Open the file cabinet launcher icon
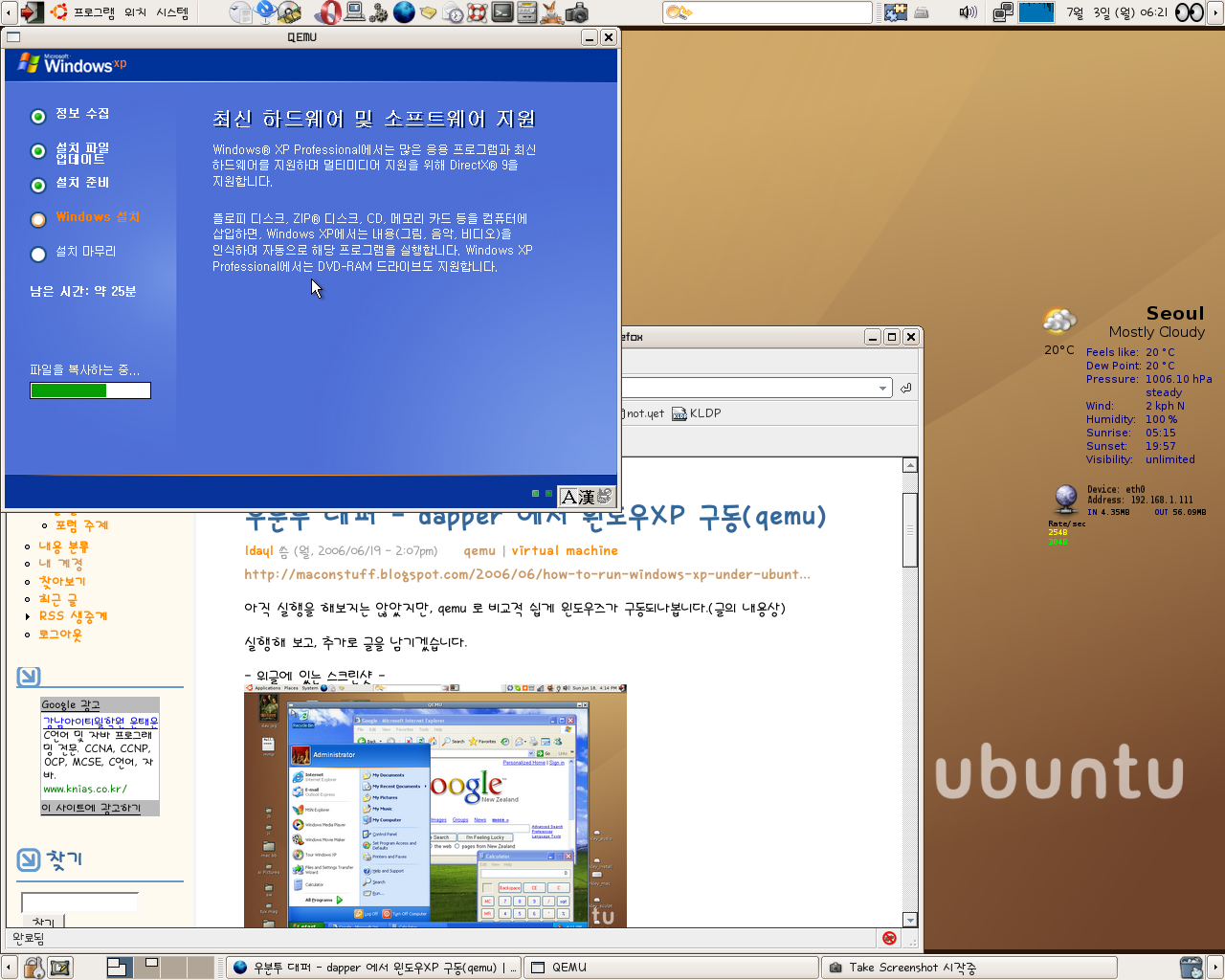 526,12
